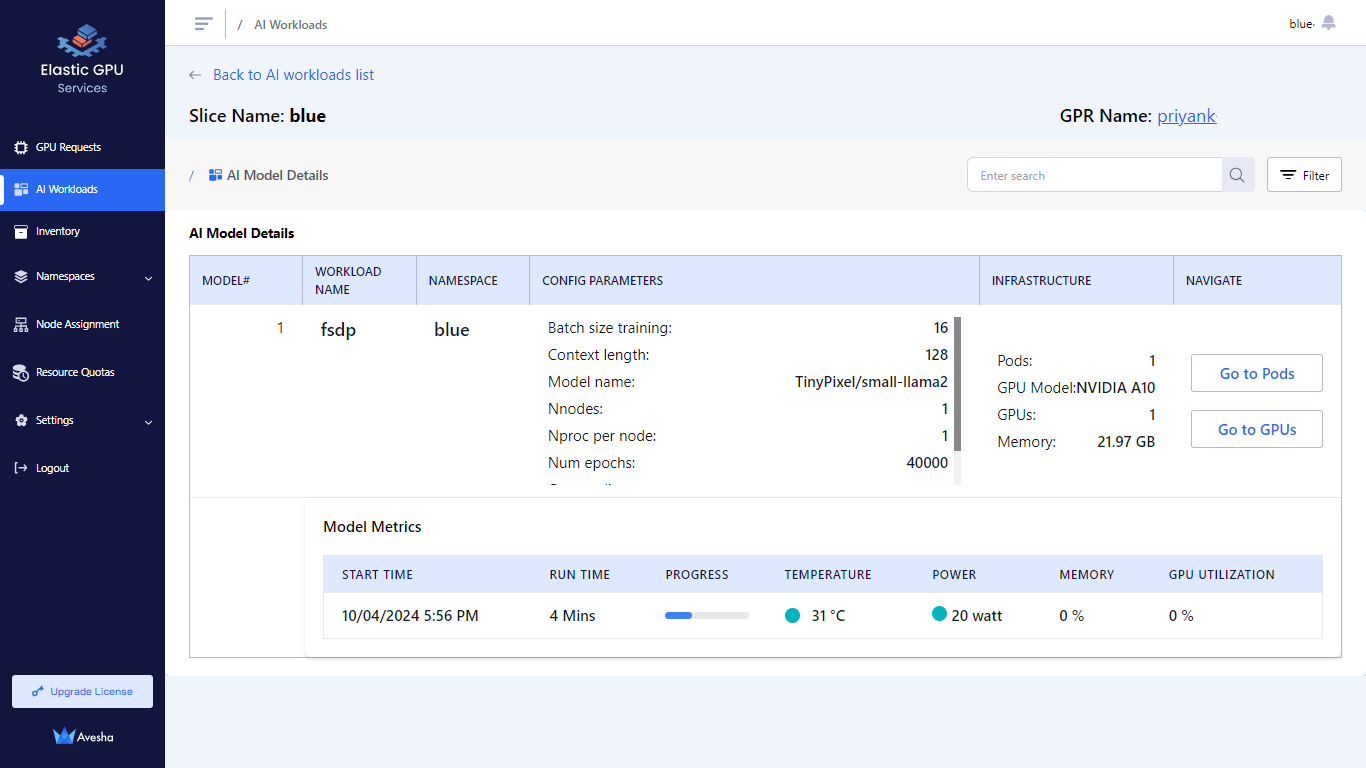
Task: Click the hamburger menu icon in top bar
Action: pos(204,23)
